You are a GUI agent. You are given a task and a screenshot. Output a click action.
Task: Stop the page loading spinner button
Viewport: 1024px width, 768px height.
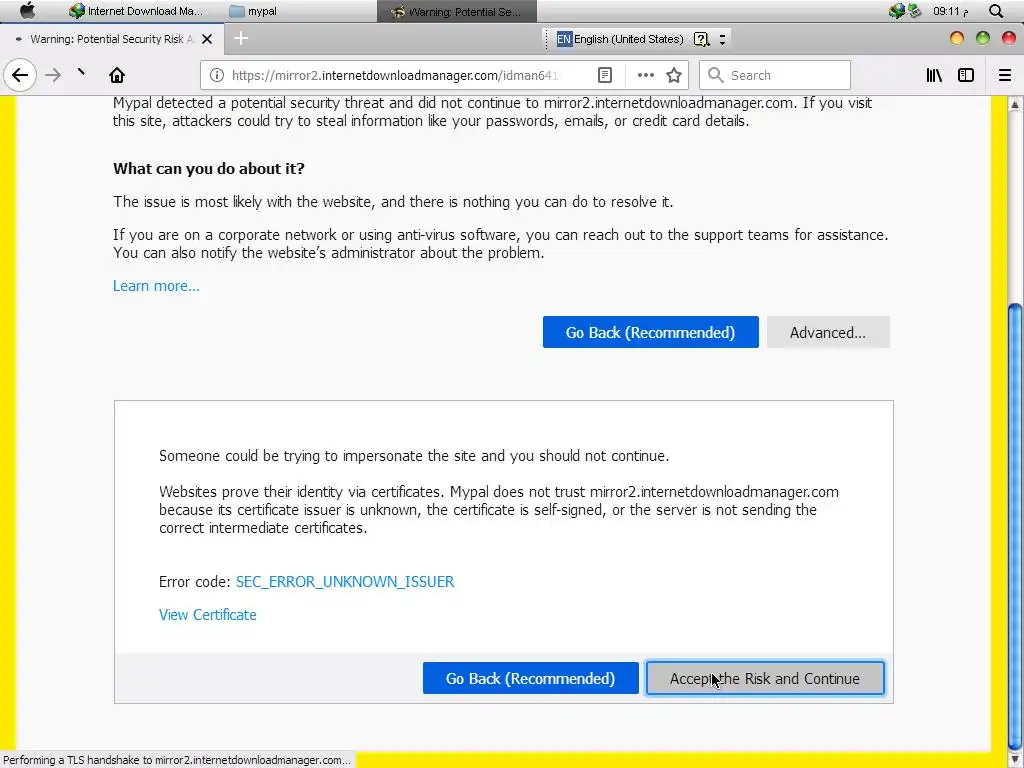[82, 74]
